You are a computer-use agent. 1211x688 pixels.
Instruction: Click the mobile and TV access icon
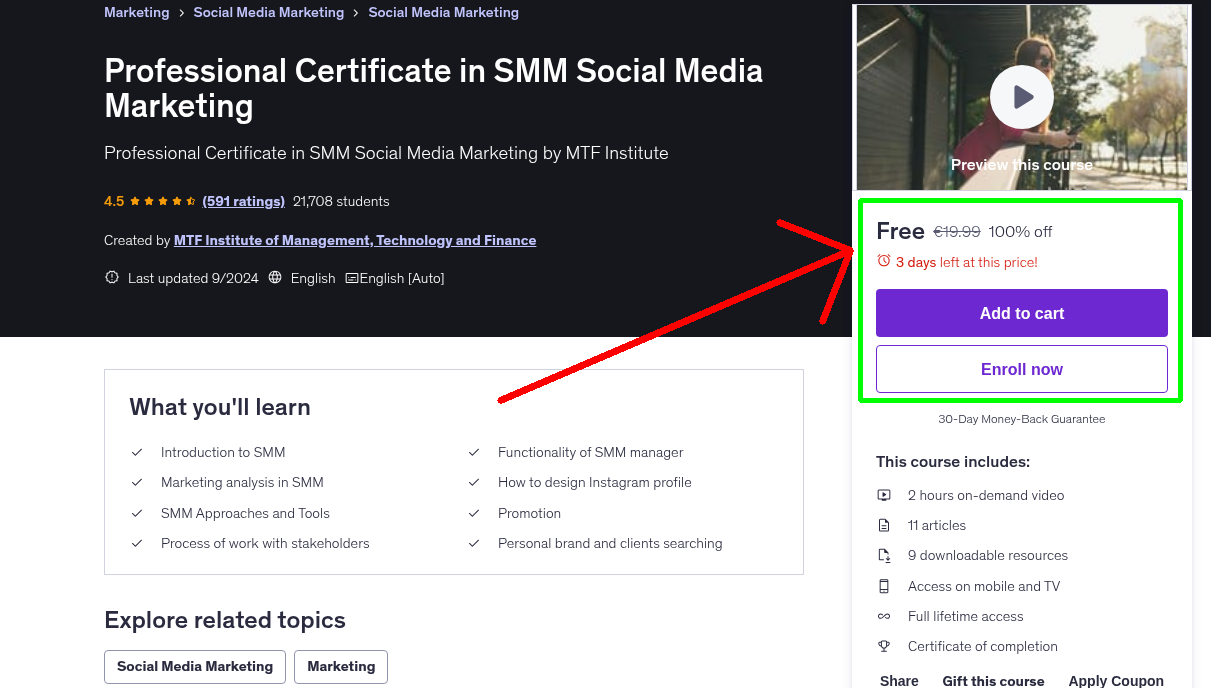[x=884, y=586]
